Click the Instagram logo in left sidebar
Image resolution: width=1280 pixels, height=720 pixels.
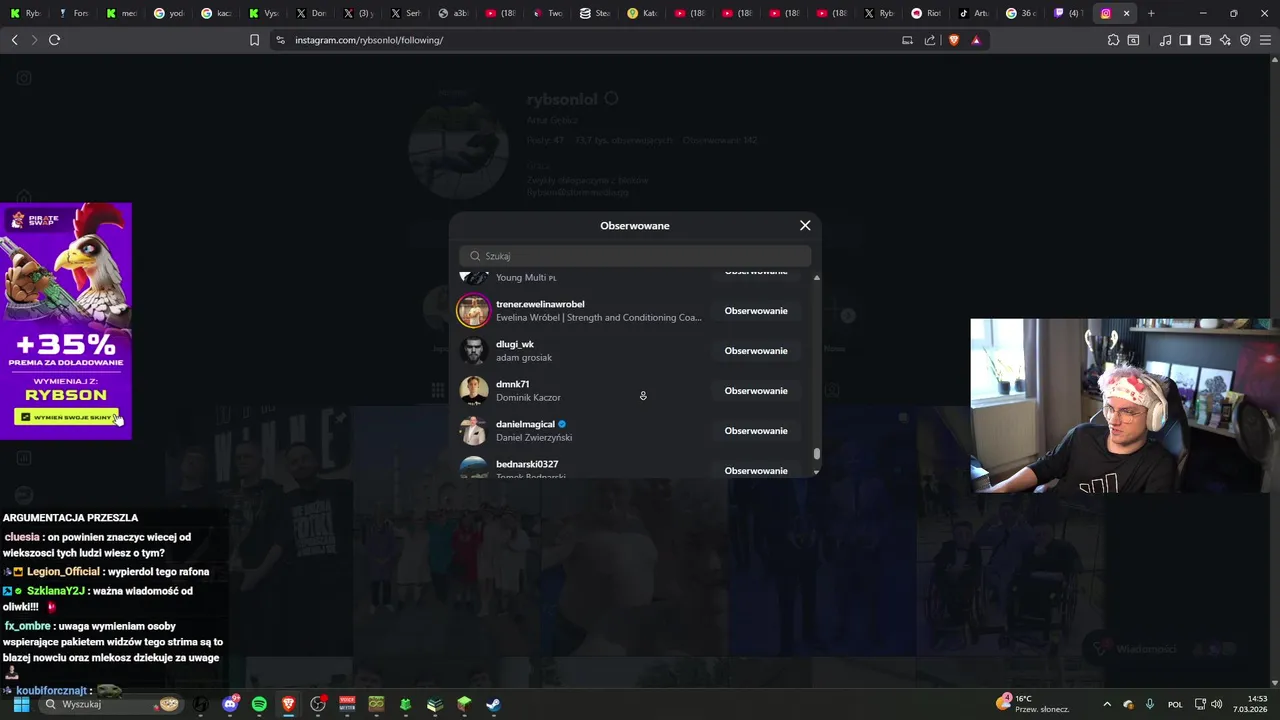pyautogui.click(x=24, y=78)
